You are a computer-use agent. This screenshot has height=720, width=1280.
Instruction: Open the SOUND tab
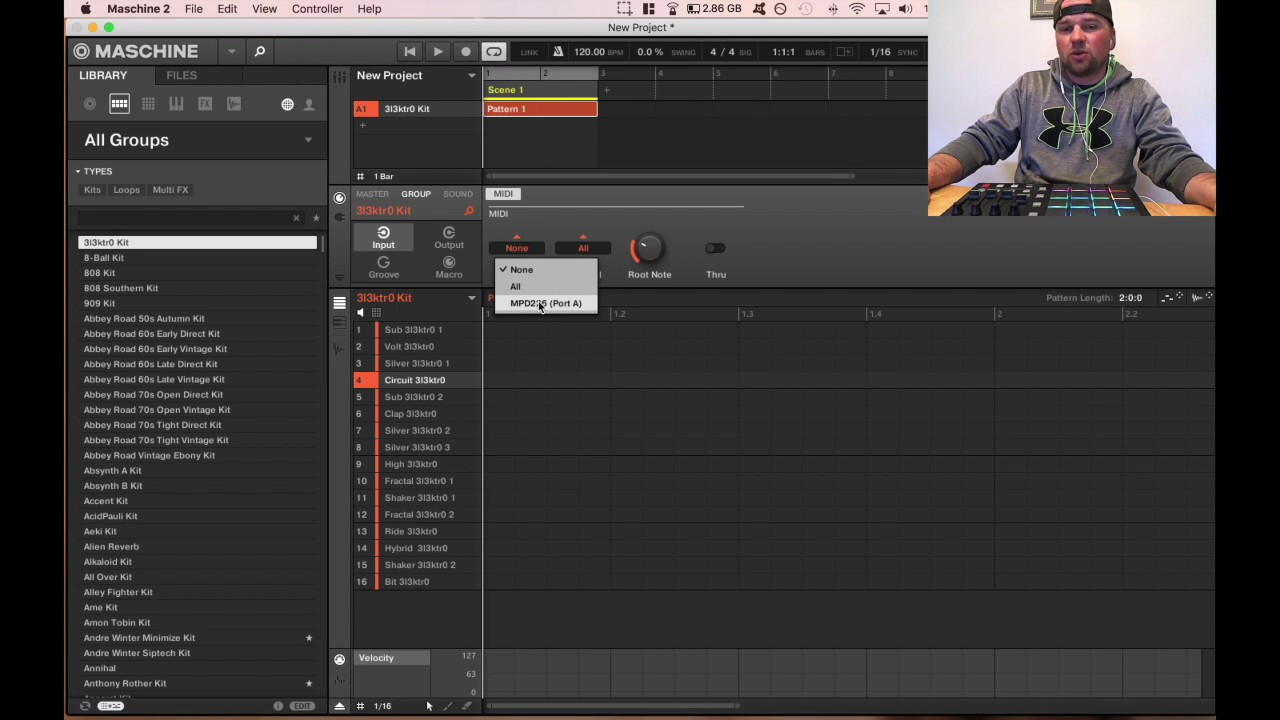click(458, 194)
